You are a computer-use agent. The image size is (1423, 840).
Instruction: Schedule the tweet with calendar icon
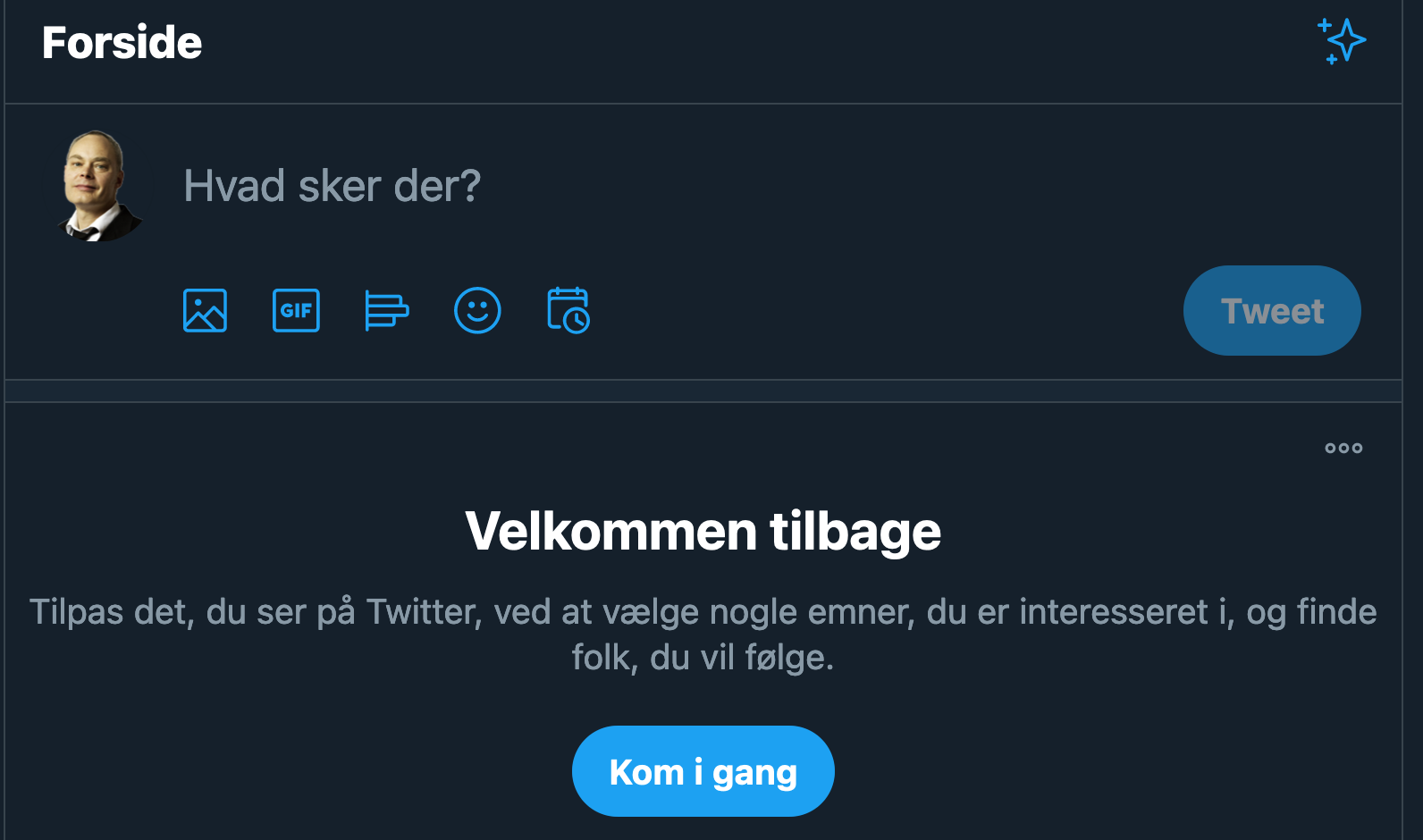[x=568, y=311]
